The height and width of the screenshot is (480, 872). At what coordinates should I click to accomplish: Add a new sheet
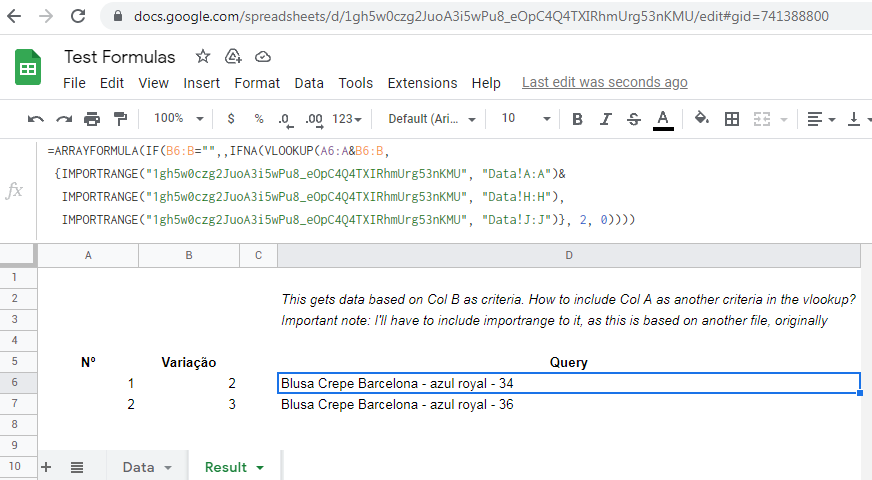[x=46, y=467]
